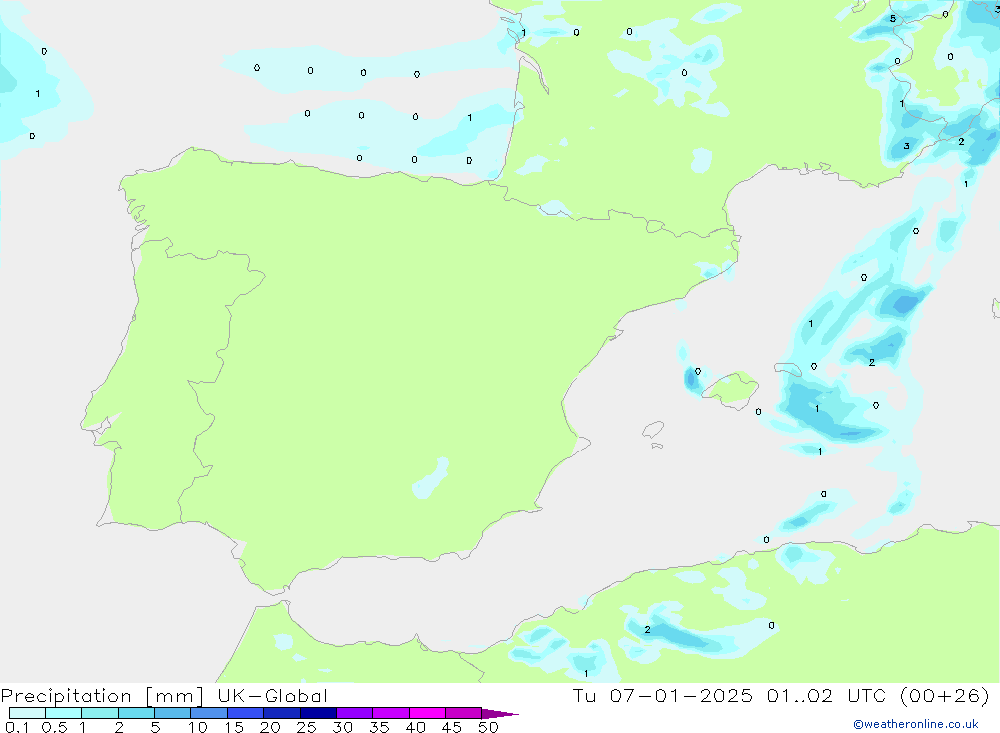Image resolution: width=1000 pixels, height=733 pixels.
Task: Click the '50' legend scale label
Action: point(488,727)
